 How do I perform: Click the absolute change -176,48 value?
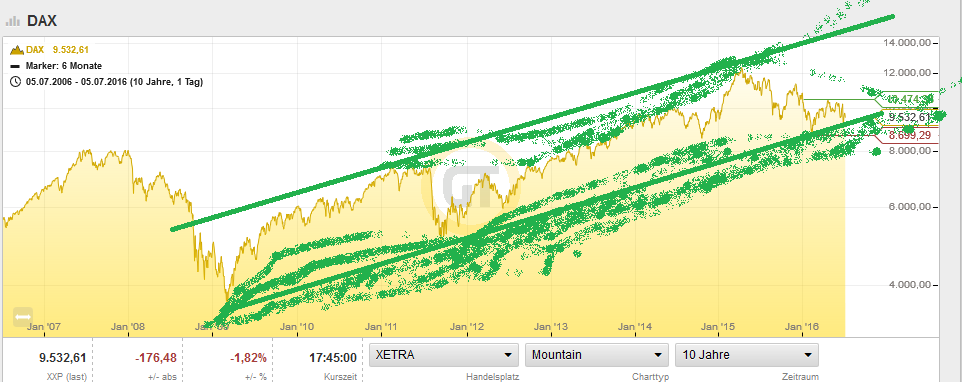156,357
